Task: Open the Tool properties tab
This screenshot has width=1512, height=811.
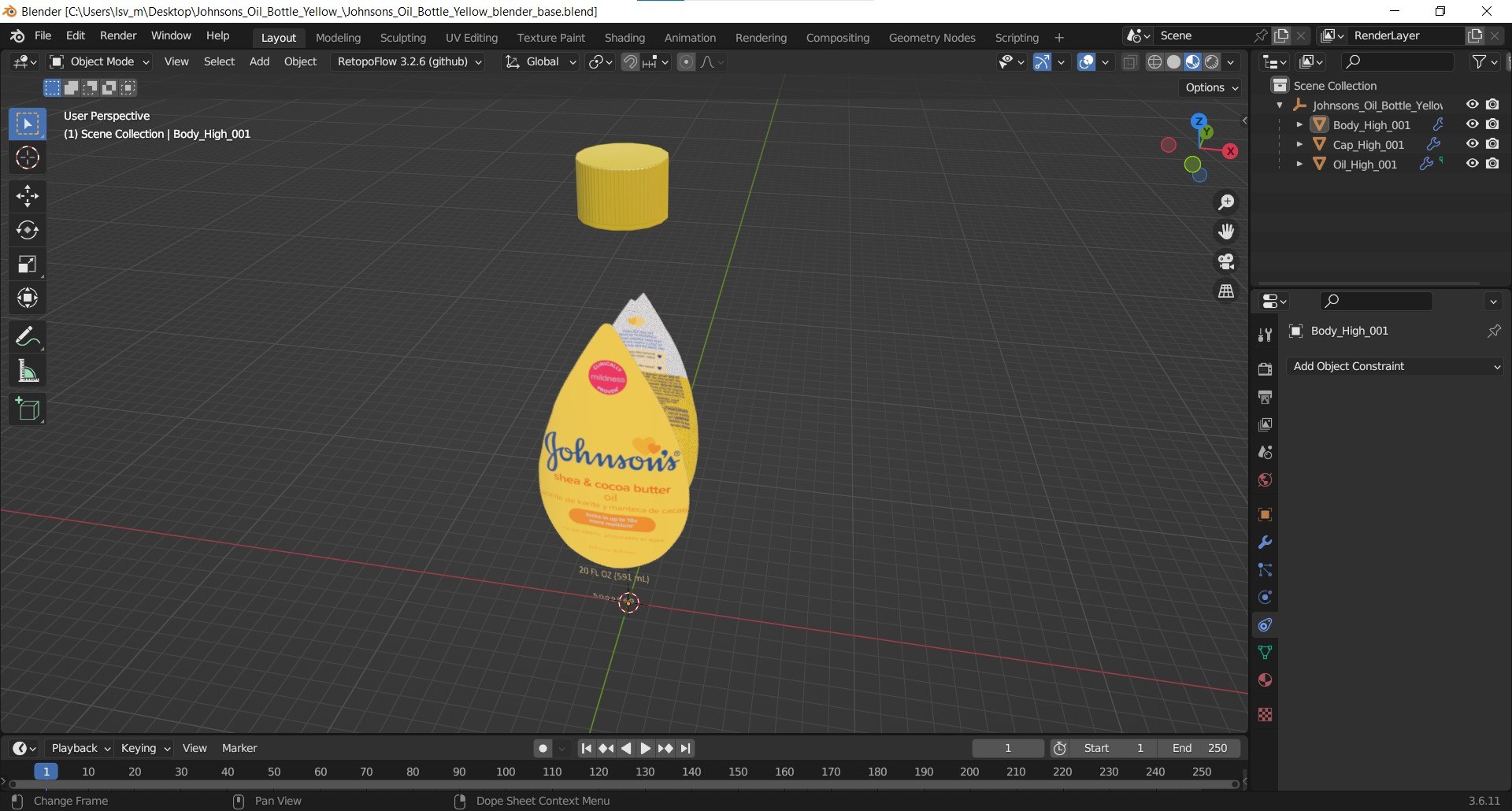Action: tap(1265, 335)
